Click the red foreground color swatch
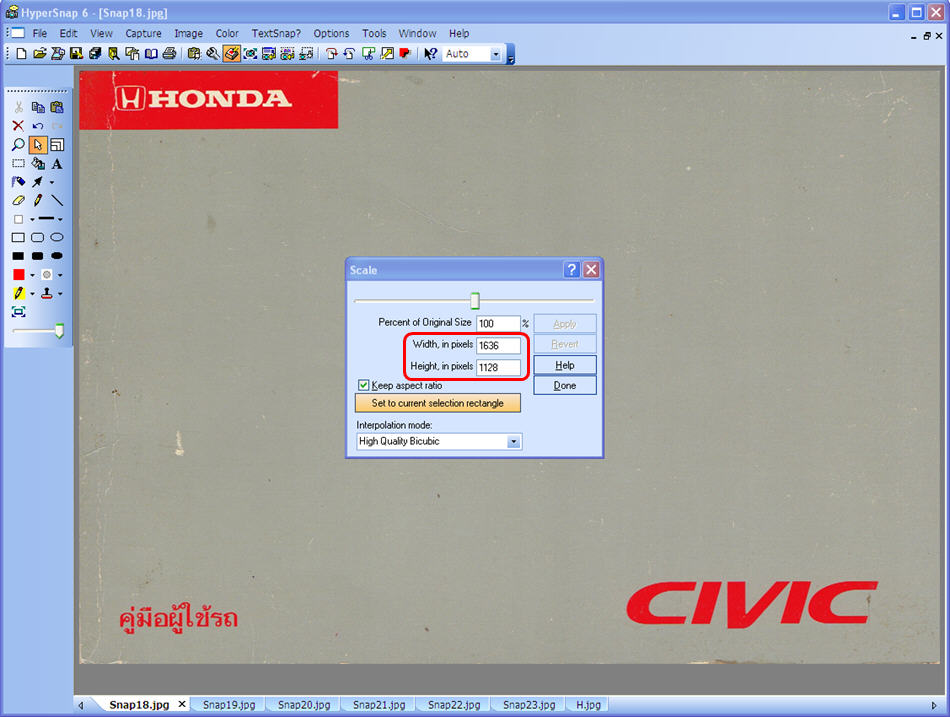The image size is (950, 717). (x=19, y=275)
